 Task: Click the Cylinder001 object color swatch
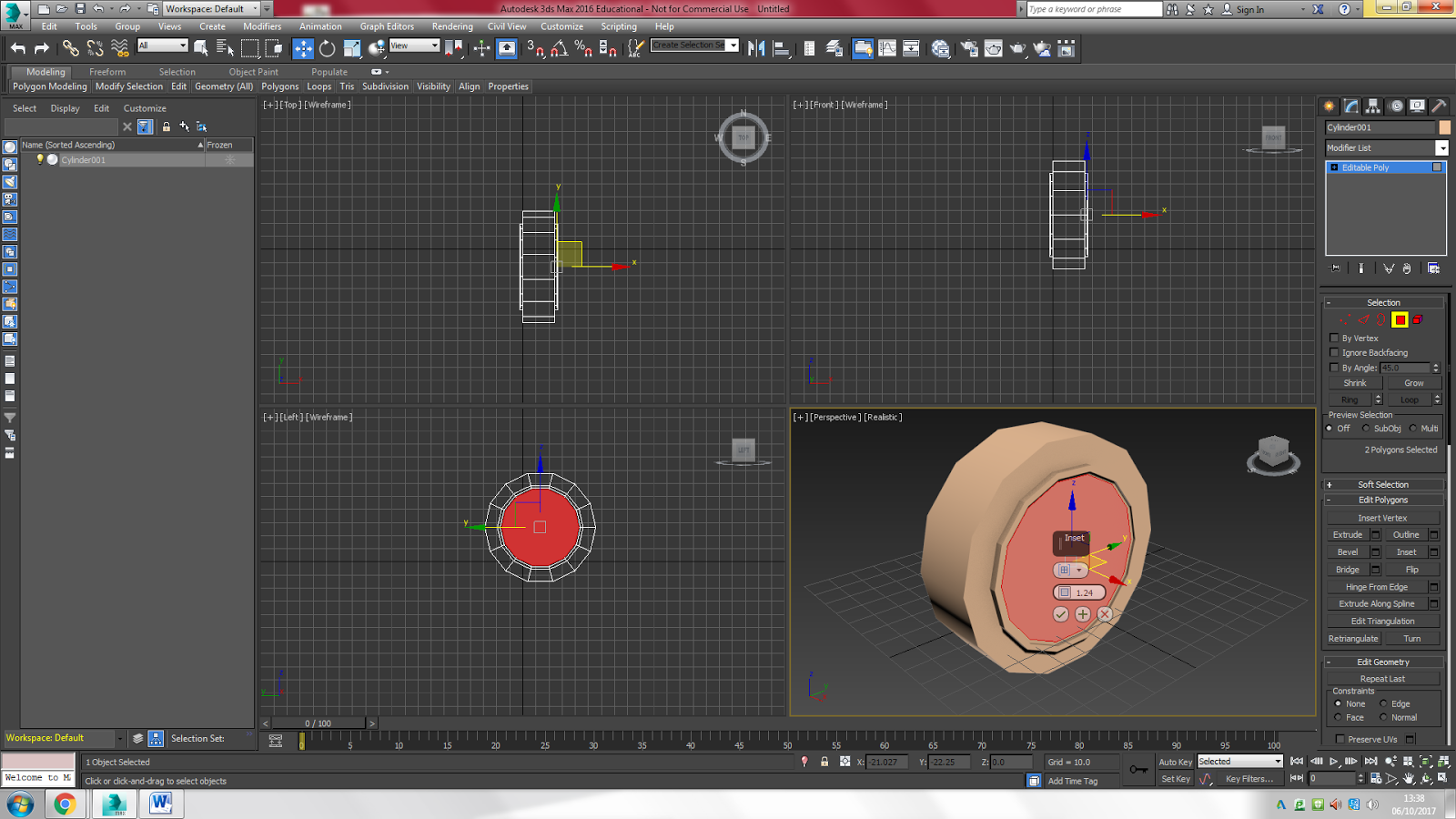click(x=1444, y=127)
